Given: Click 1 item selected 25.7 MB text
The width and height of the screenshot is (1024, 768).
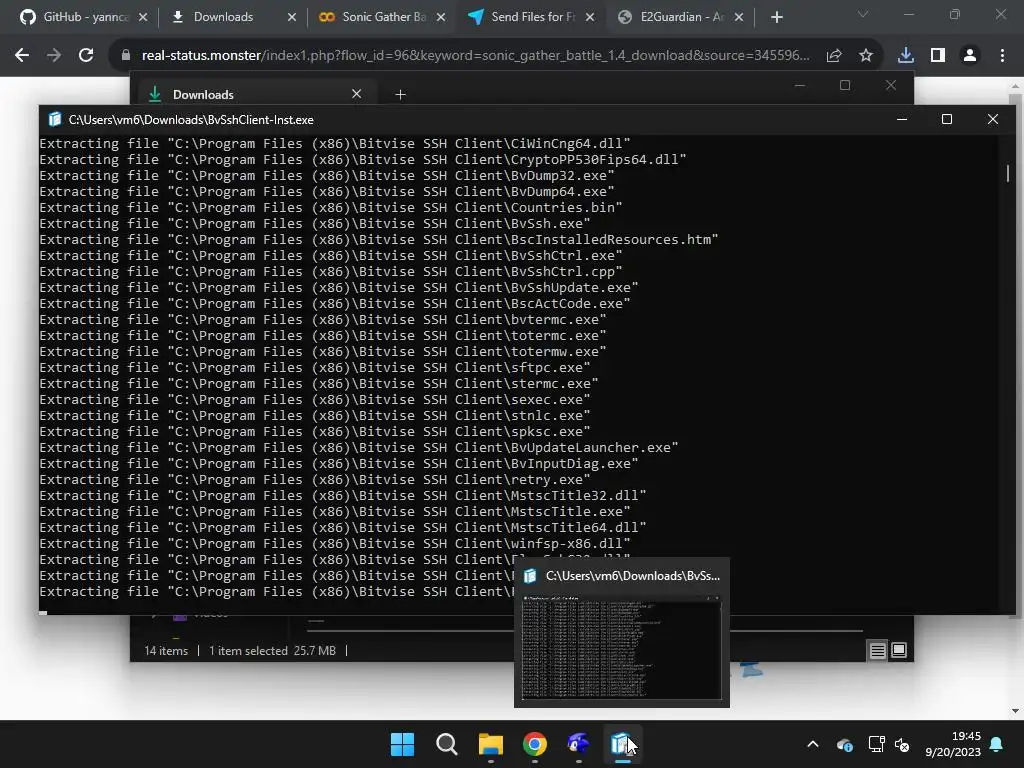Looking at the screenshot, I should pyautogui.click(x=272, y=651).
